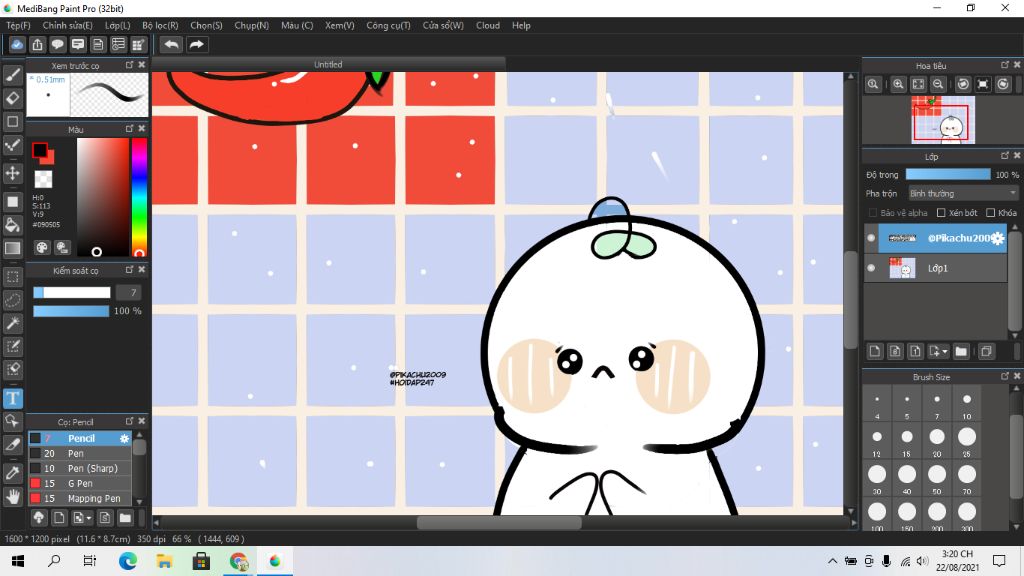The height and width of the screenshot is (576, 1024).
Task: Select the Eraser tool
Action: [12, 98]
